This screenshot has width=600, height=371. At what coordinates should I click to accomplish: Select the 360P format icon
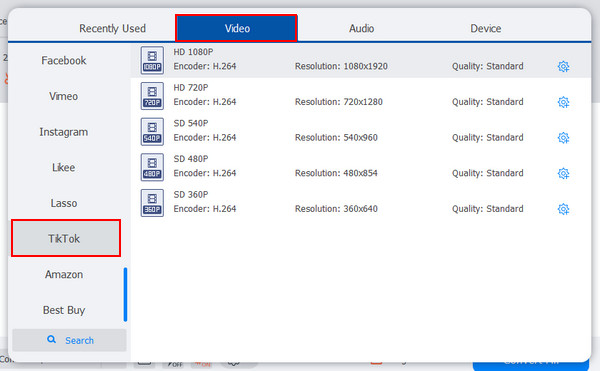[152, 203]
